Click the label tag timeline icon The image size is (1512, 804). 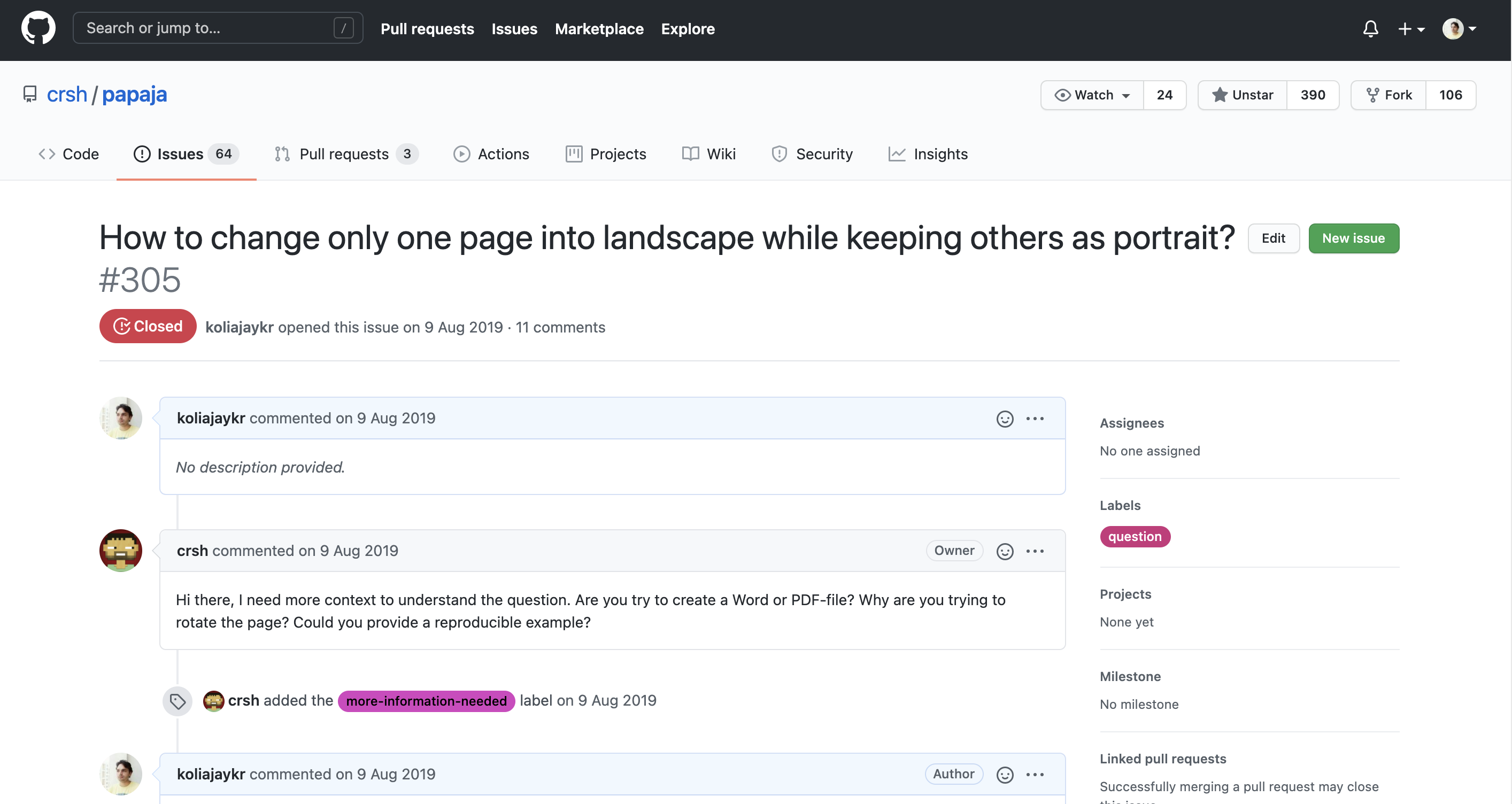178,701
